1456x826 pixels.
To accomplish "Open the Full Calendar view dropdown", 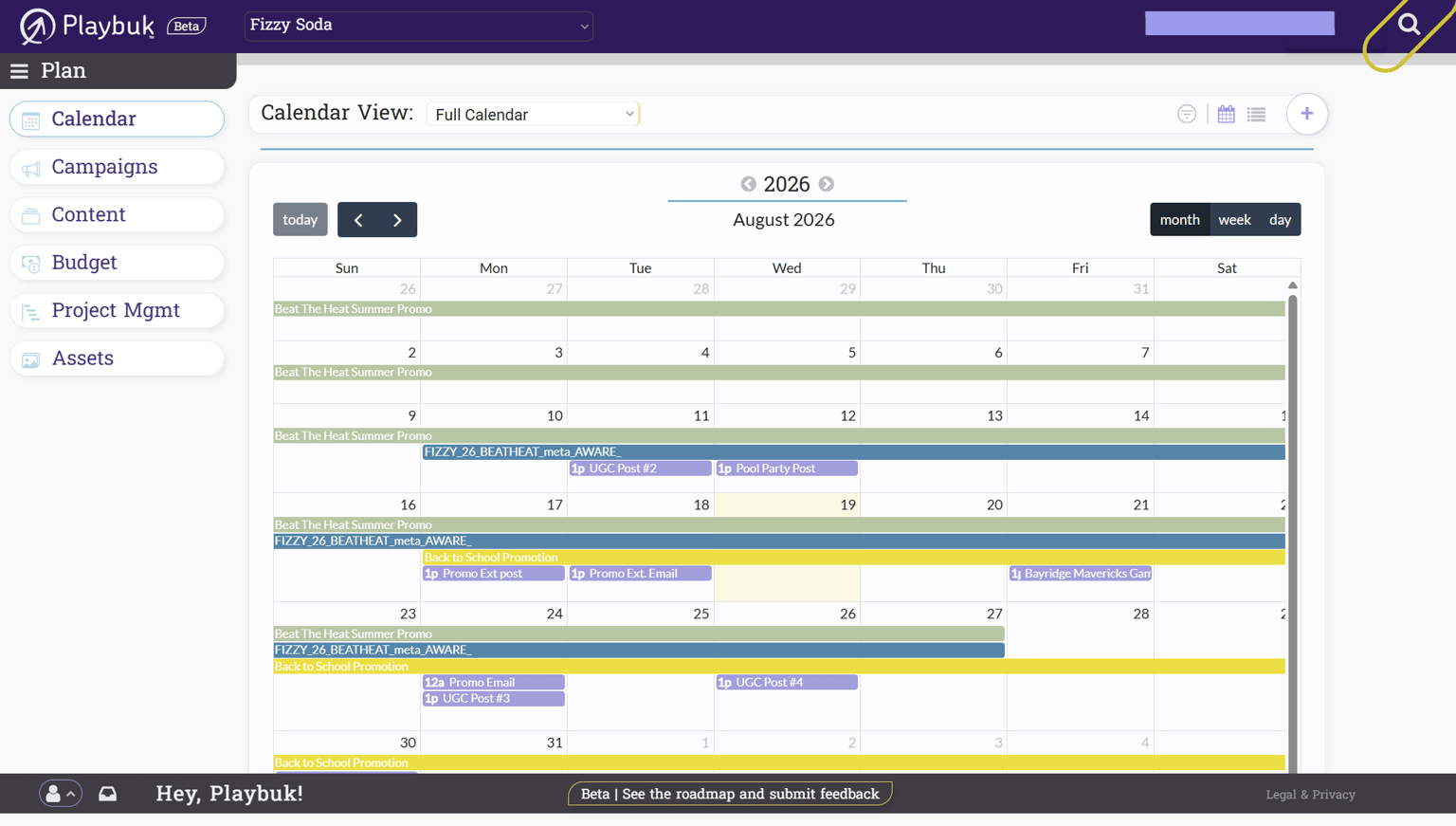I will click(533, 114).
